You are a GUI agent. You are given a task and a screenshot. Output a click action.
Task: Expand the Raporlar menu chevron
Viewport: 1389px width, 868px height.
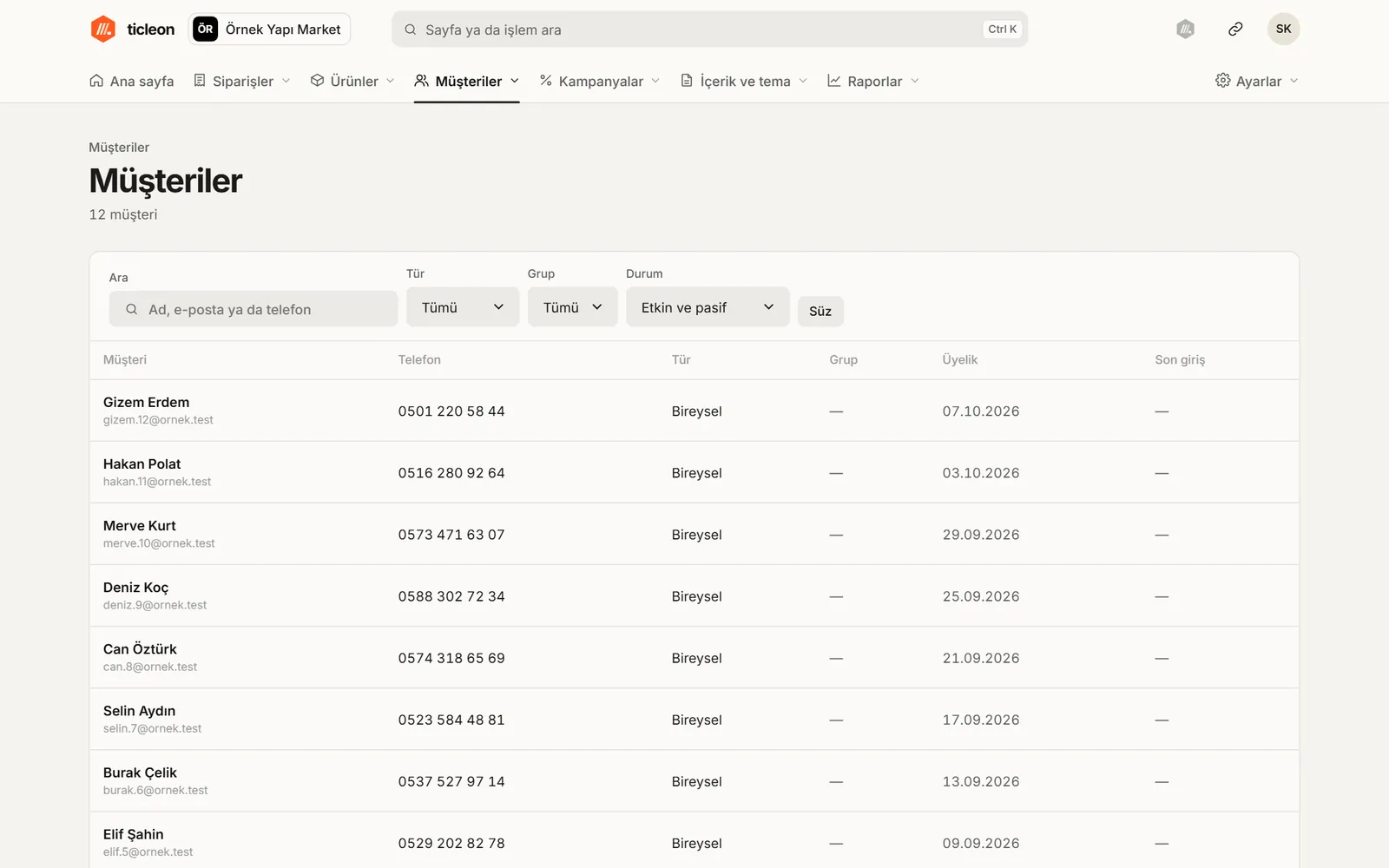pyautogui.click(x=915, y=81)
